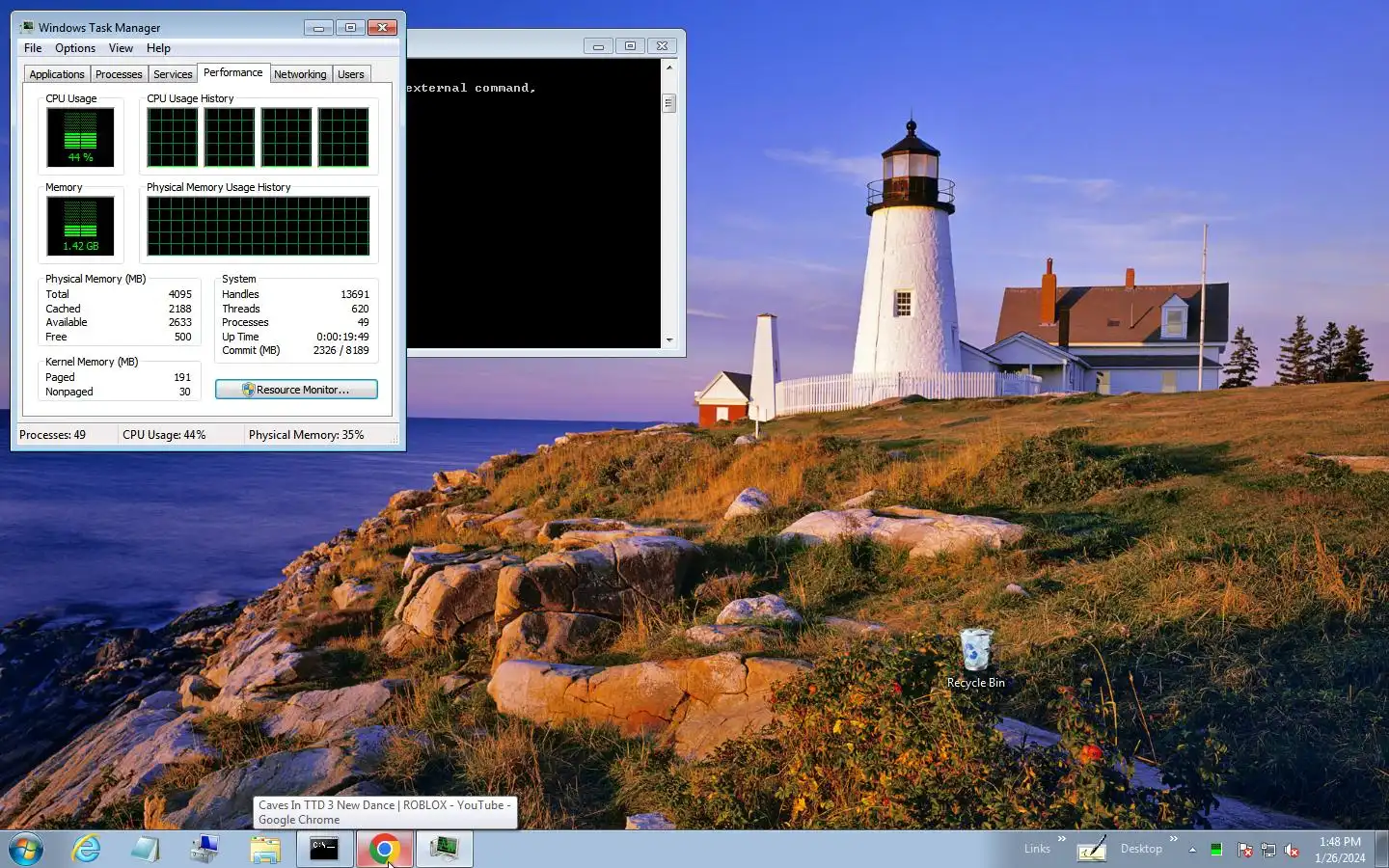Click the clock showing 1:48 PM
Viewport: 1389px width, 868px height.
[1340, 850]
